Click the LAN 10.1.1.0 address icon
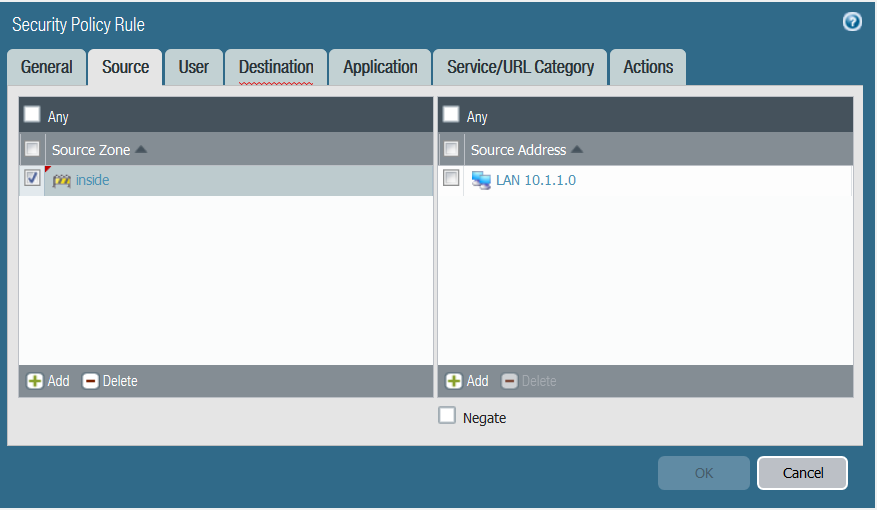Image resolution: width=877 pixels, height=510 pixels. point(481,180)
